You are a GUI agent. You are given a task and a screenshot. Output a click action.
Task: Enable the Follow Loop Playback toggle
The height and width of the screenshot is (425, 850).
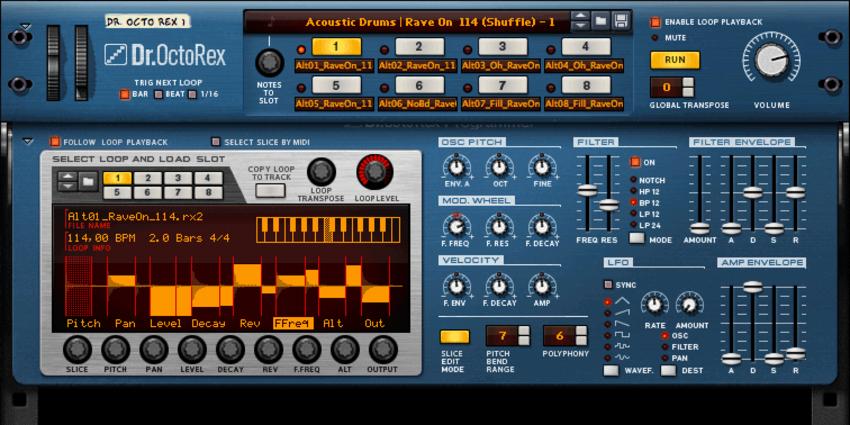click(56, 142)
